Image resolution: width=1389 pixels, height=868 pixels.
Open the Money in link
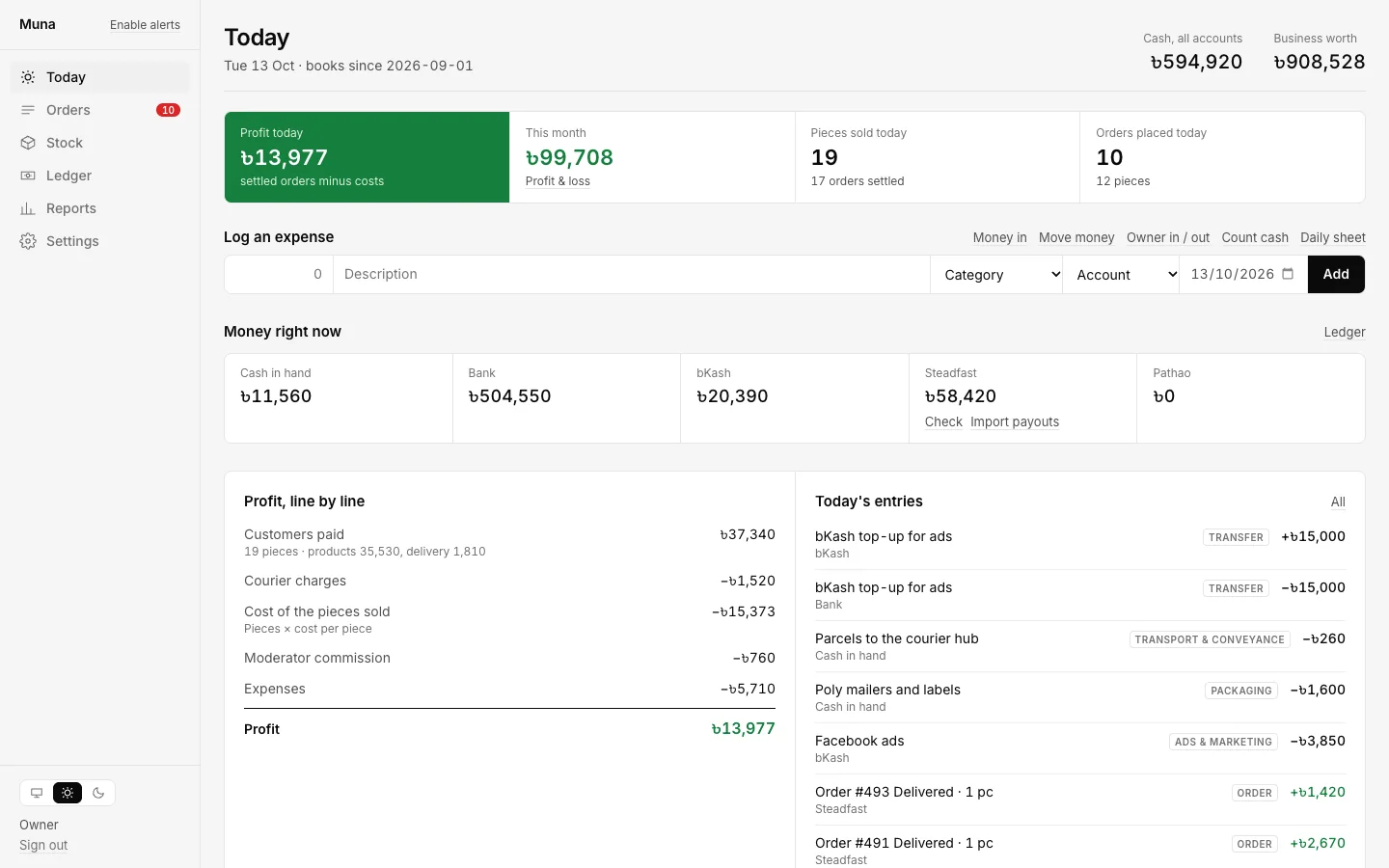(999, 237)
